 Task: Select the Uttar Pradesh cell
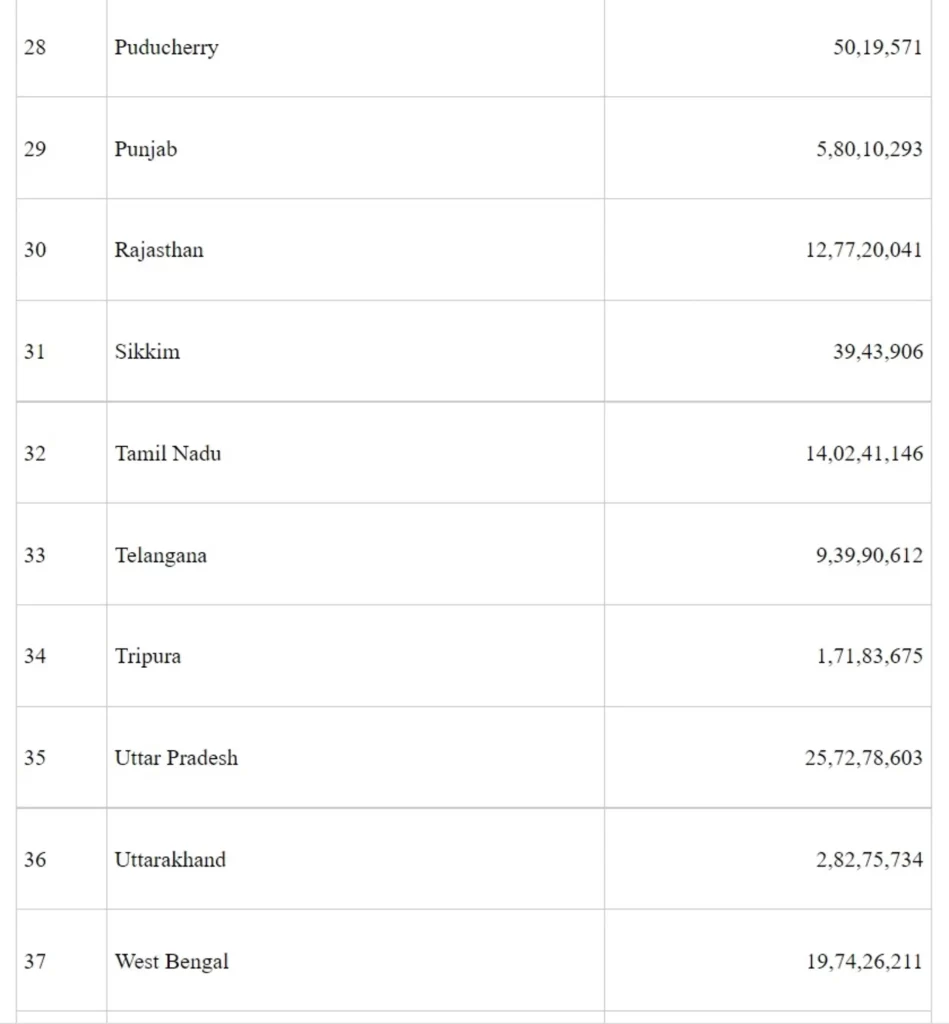coord(176,758)
